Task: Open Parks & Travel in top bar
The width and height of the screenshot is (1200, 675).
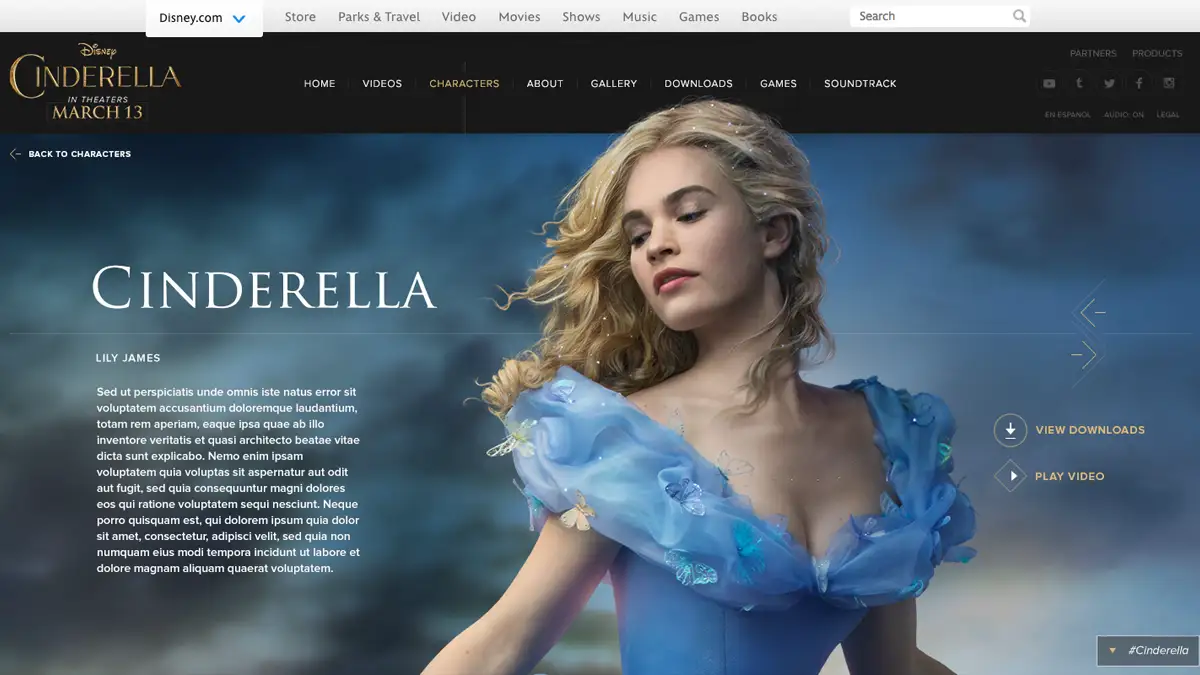Action: 379,17
